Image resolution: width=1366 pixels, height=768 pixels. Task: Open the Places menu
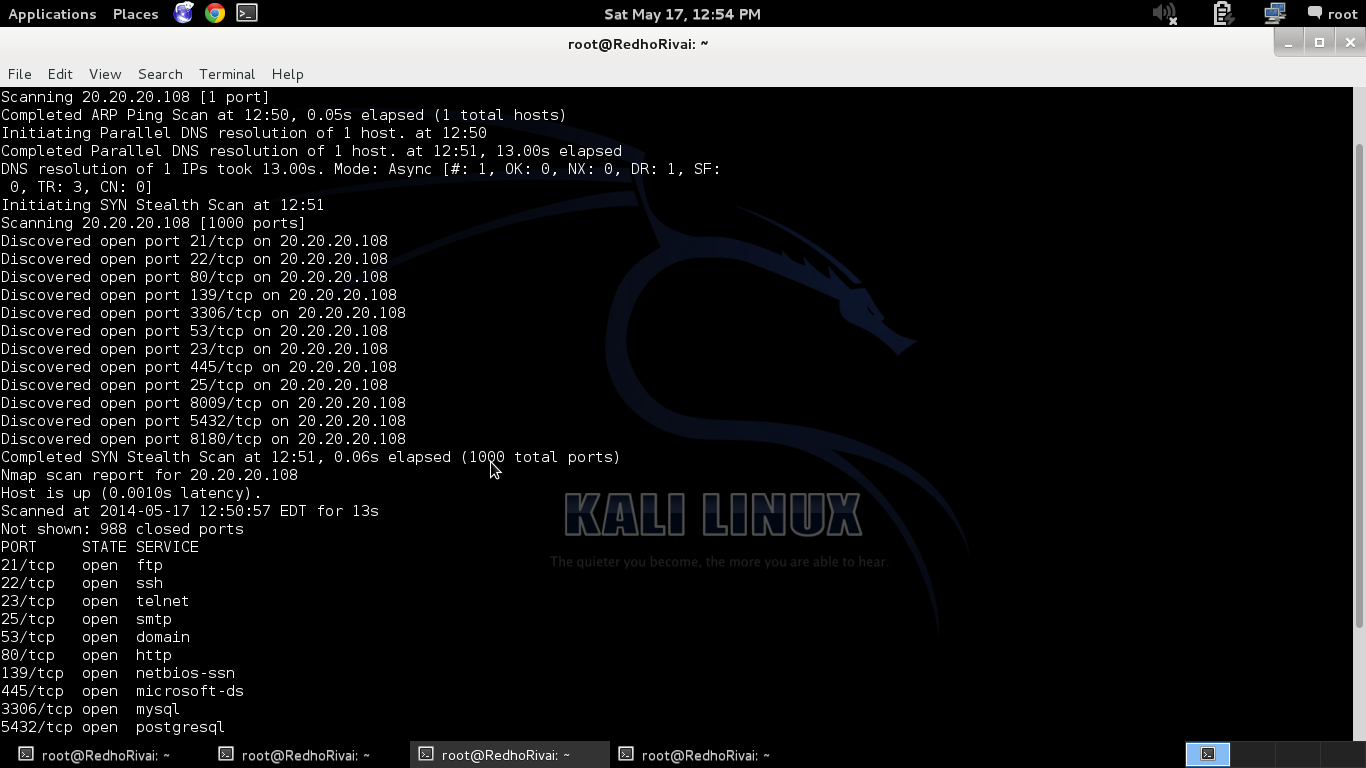(135, 14)
